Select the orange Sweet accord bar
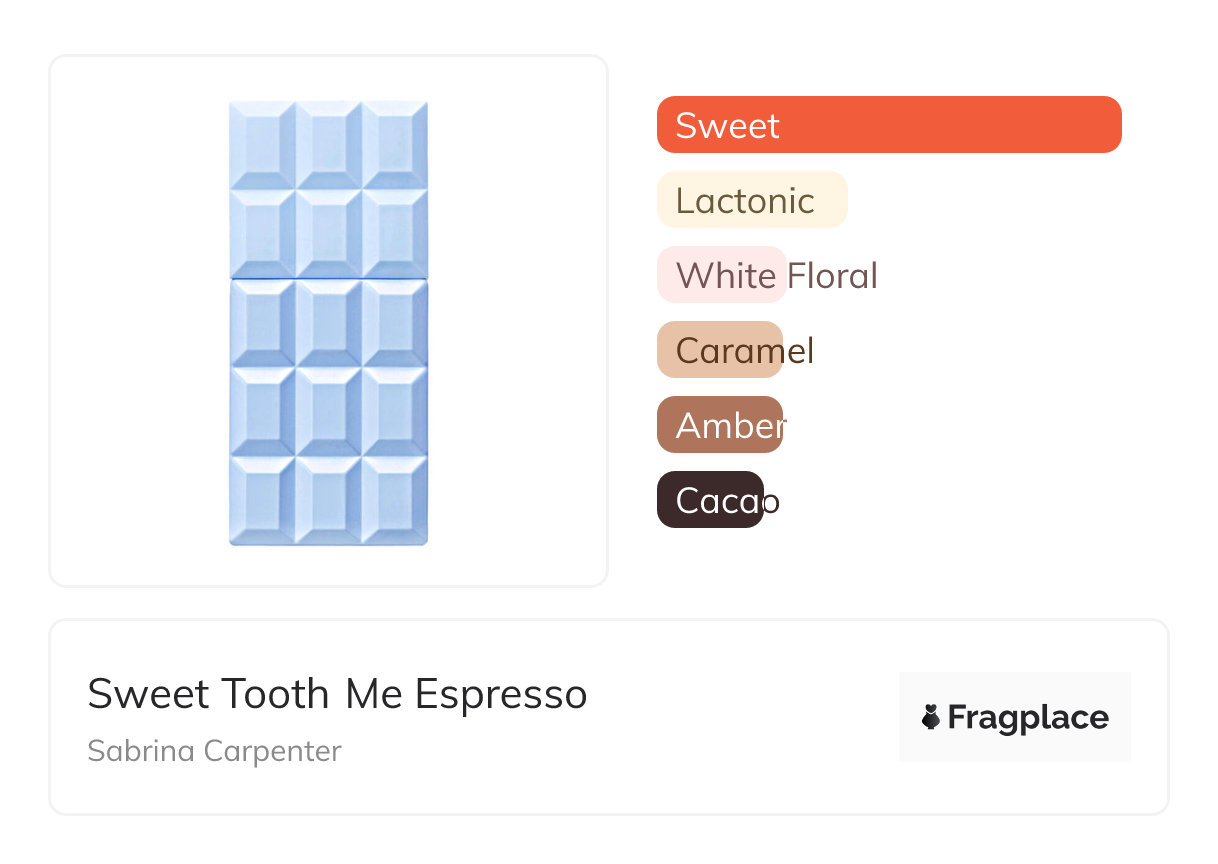The image size is (1218, 864). [x=889, y=125]
